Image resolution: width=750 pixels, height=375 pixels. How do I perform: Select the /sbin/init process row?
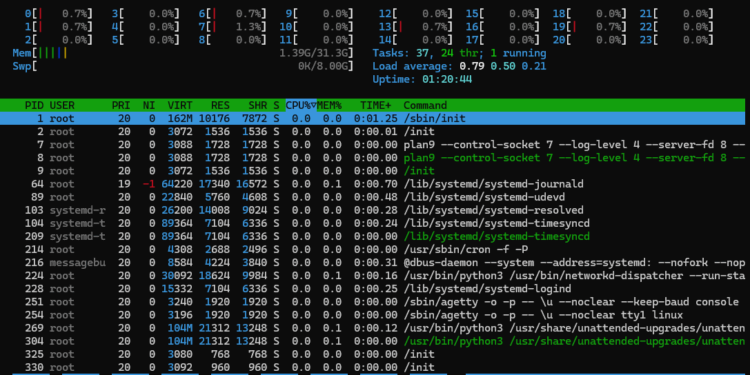coord(373,118)
